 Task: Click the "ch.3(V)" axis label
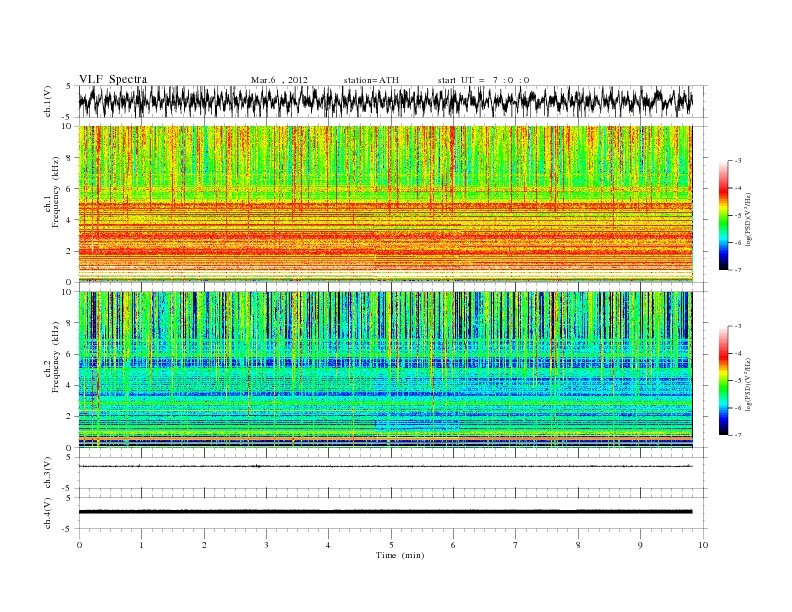pyautogui.click(x=48, y=472)
